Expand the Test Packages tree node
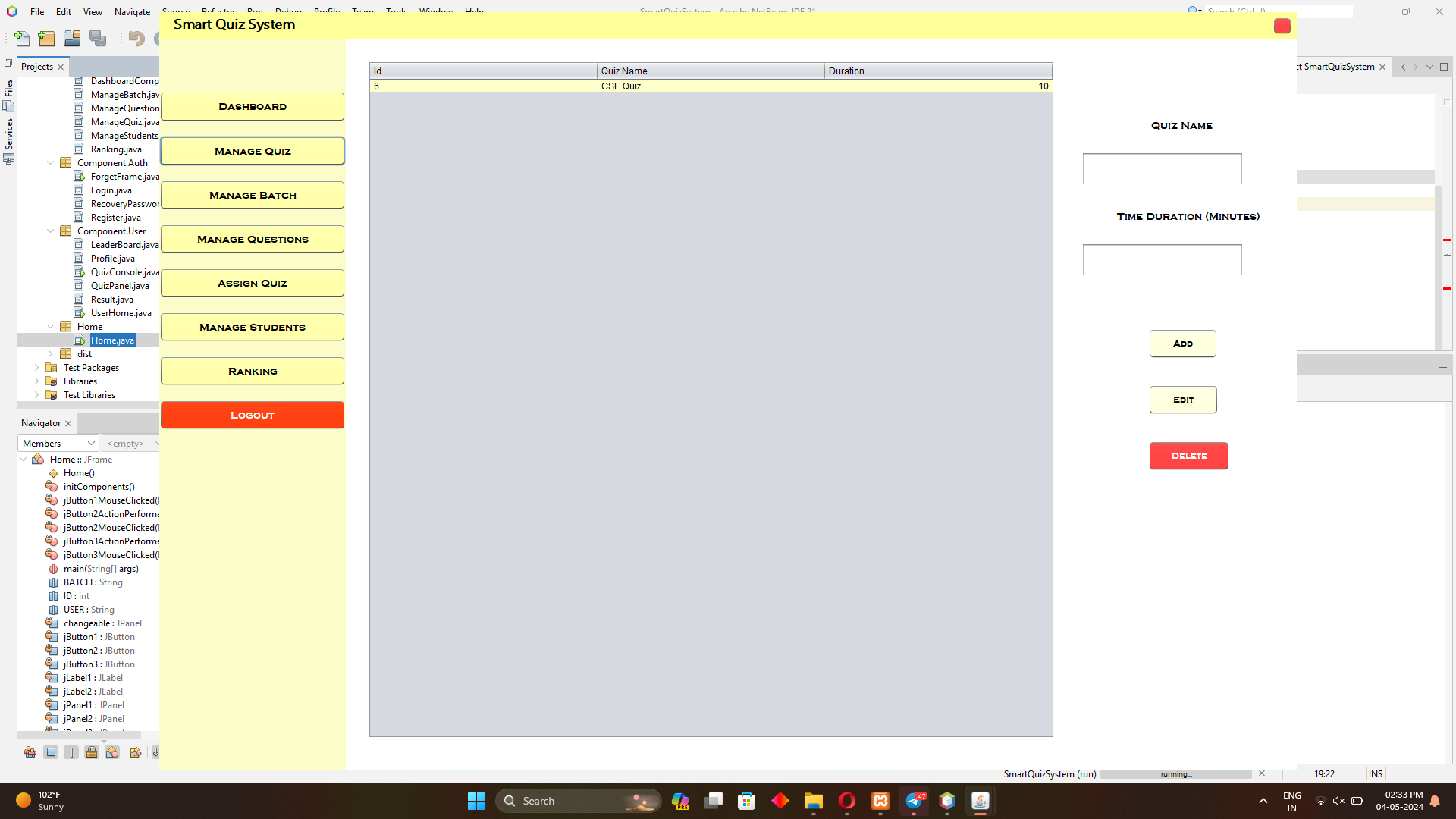 click(x=36, y=368)
